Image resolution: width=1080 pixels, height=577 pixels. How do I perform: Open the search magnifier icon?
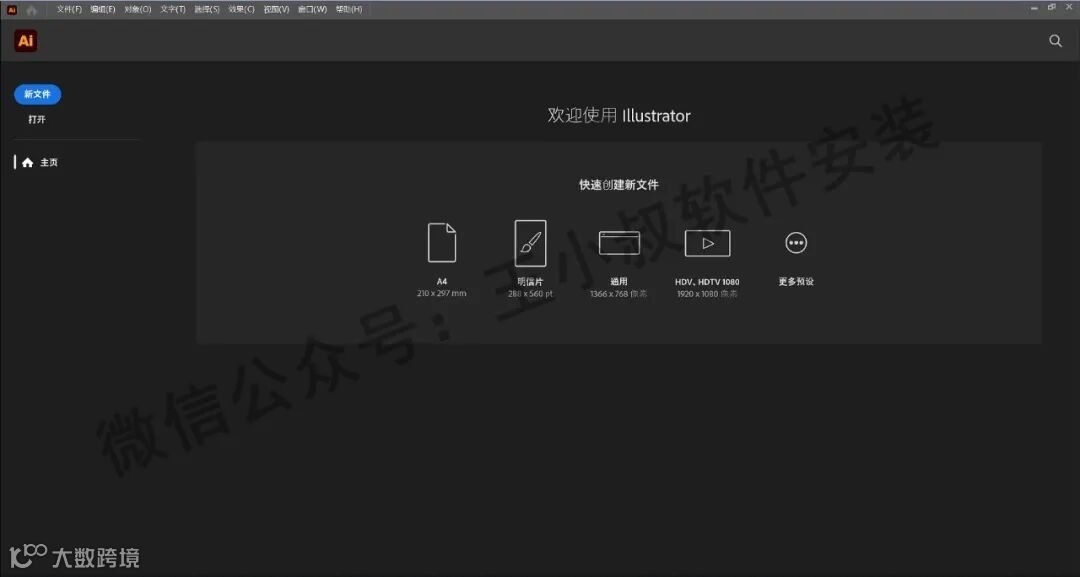1055,41
